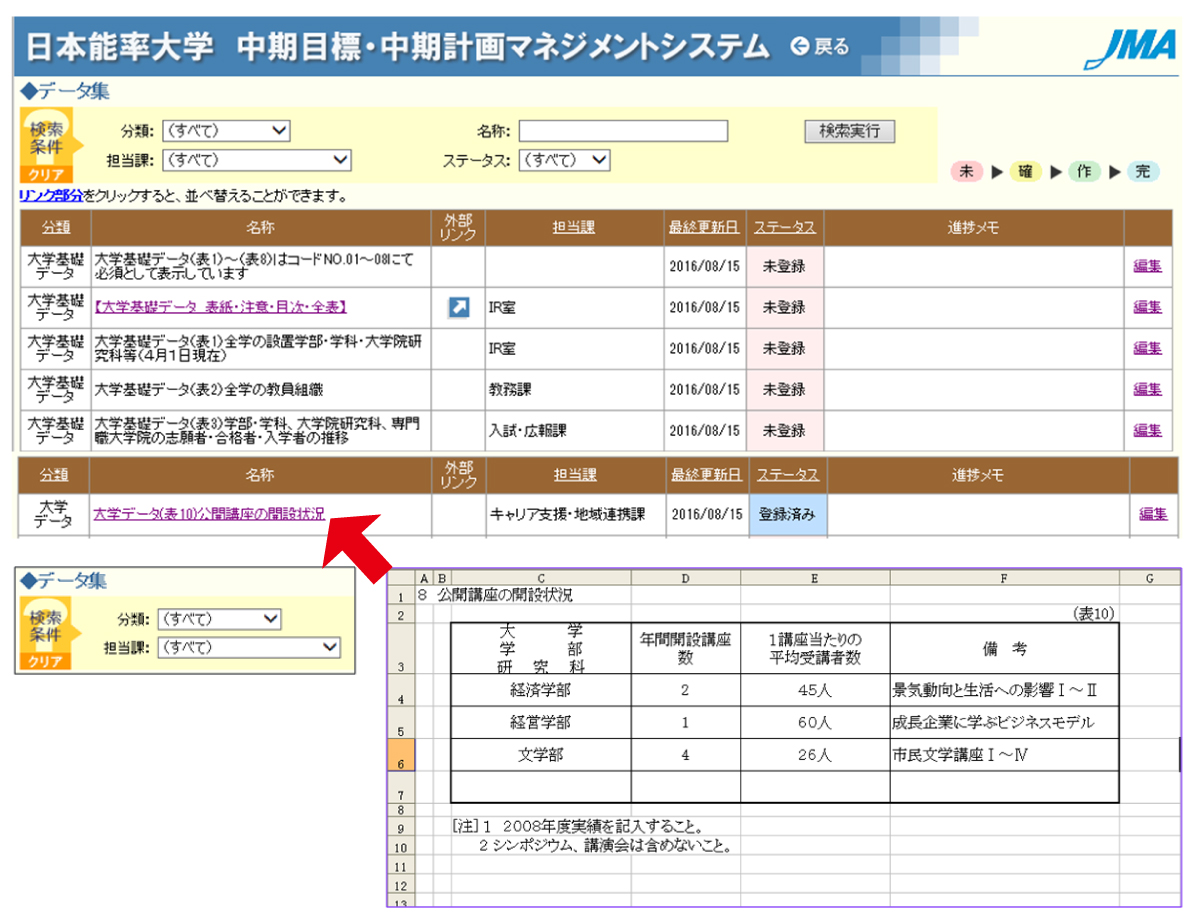The image size is (1200, 921).
Task: Open the ステータス dropdown
Action: (565, 159)
